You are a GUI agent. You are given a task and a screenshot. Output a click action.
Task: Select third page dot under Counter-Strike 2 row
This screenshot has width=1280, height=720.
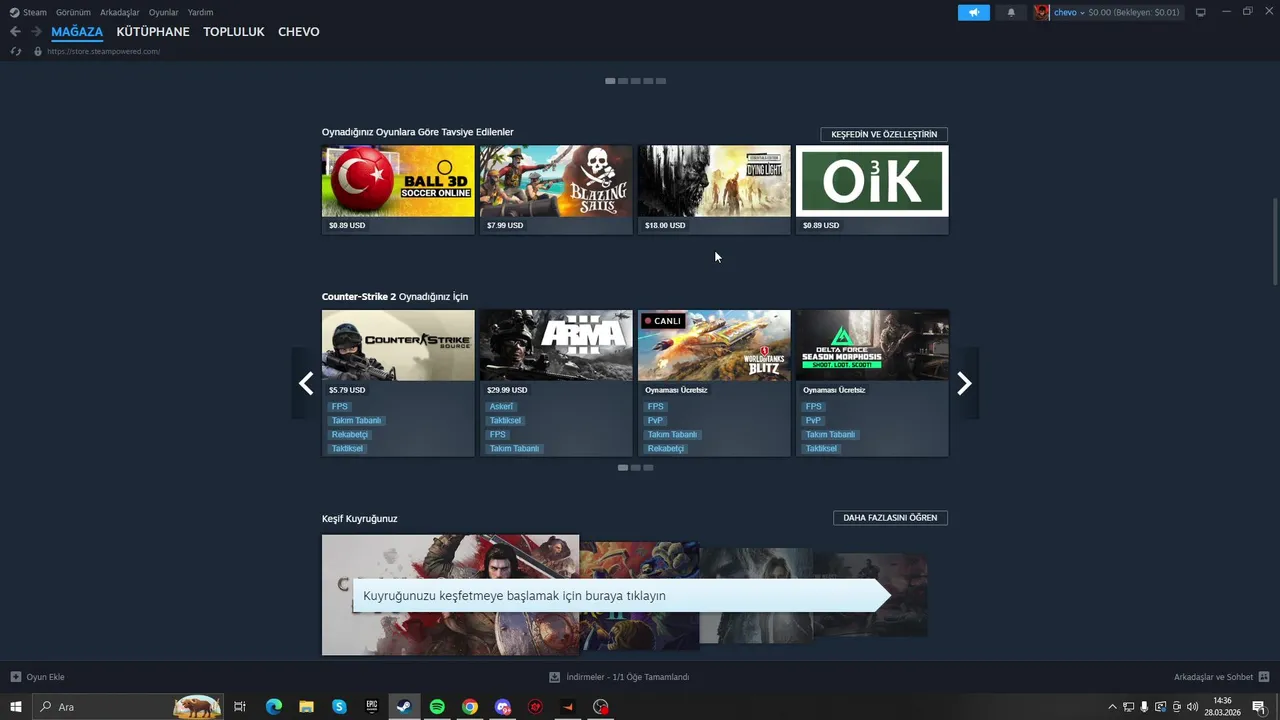tap(648, 467)
